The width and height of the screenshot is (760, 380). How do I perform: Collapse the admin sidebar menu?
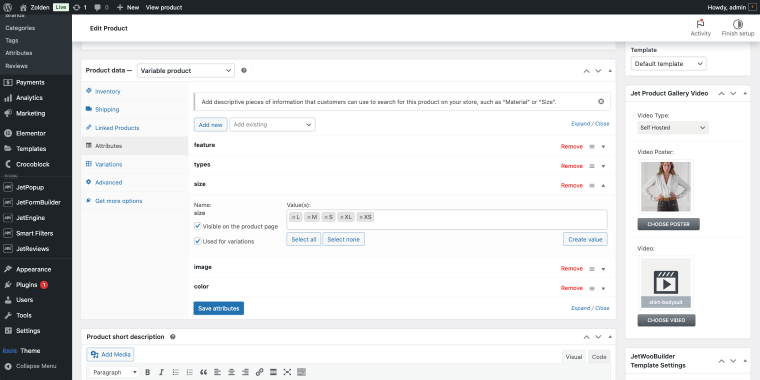(x=36, y=366)
